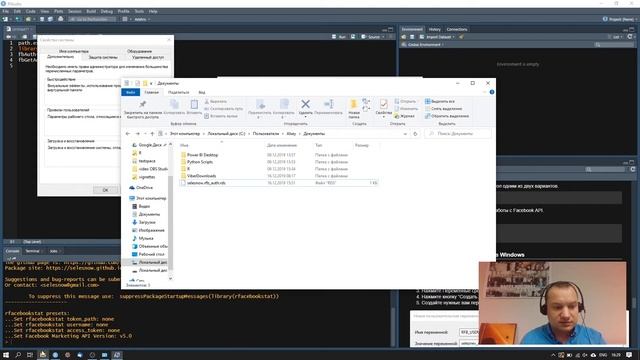Open the blue 'Файл' tab in Explorer
640x360 pixels.
tap(131, 92)
